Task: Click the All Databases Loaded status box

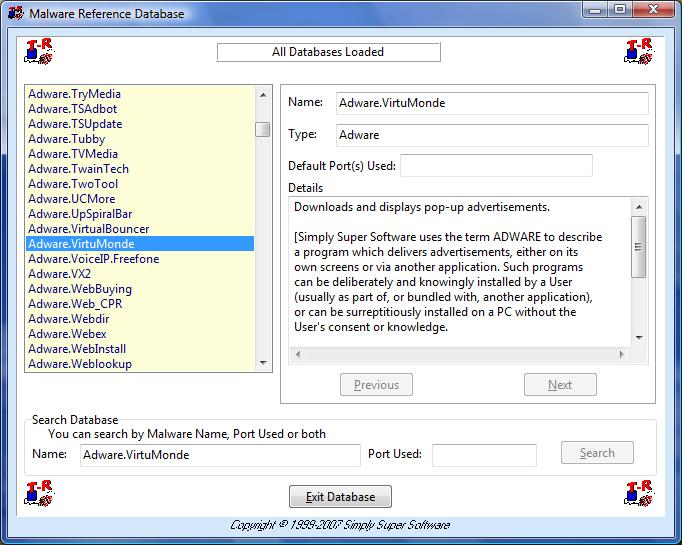Action: pos(328,52)
